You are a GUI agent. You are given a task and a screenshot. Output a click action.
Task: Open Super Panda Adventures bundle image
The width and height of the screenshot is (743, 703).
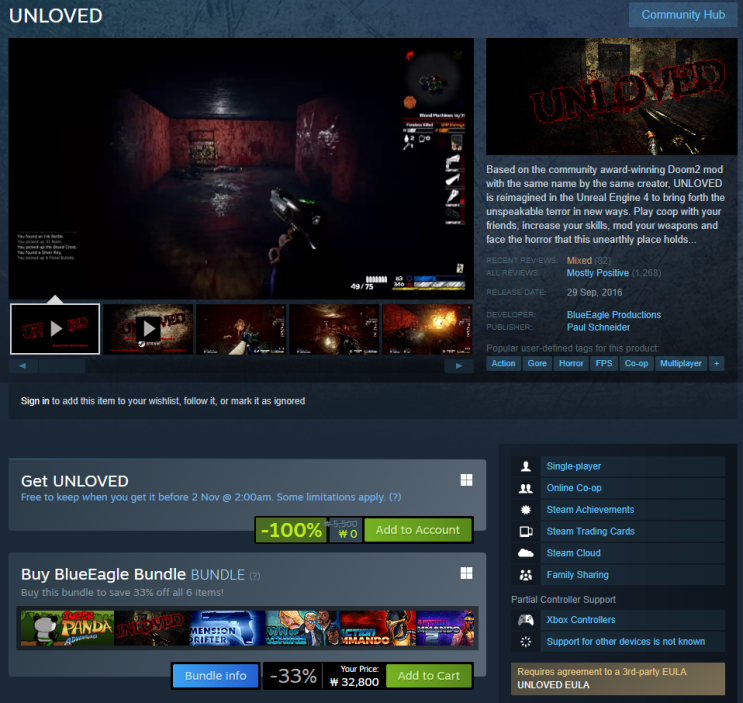point(67,628)
